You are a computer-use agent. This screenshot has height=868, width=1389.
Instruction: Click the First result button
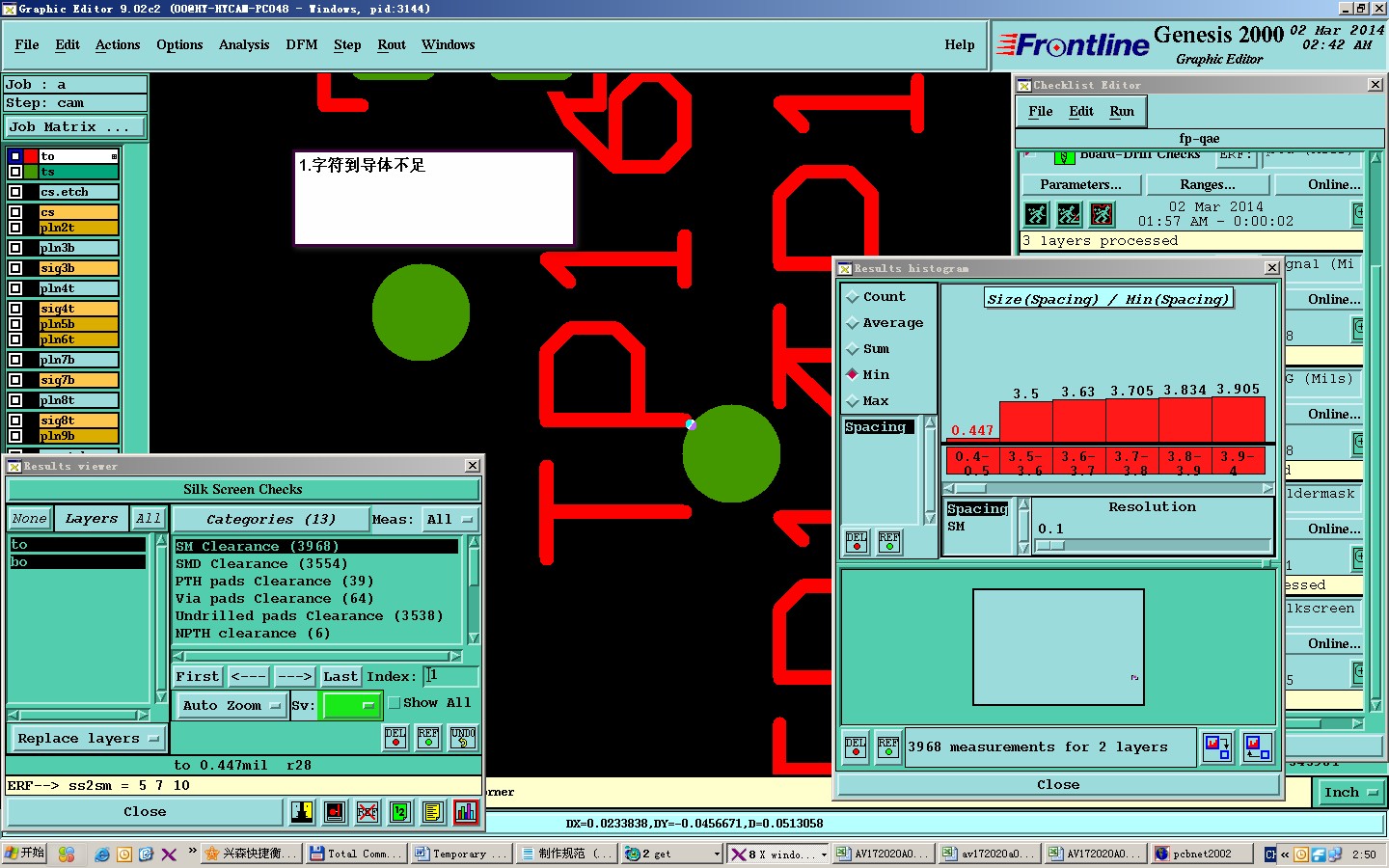198,677
